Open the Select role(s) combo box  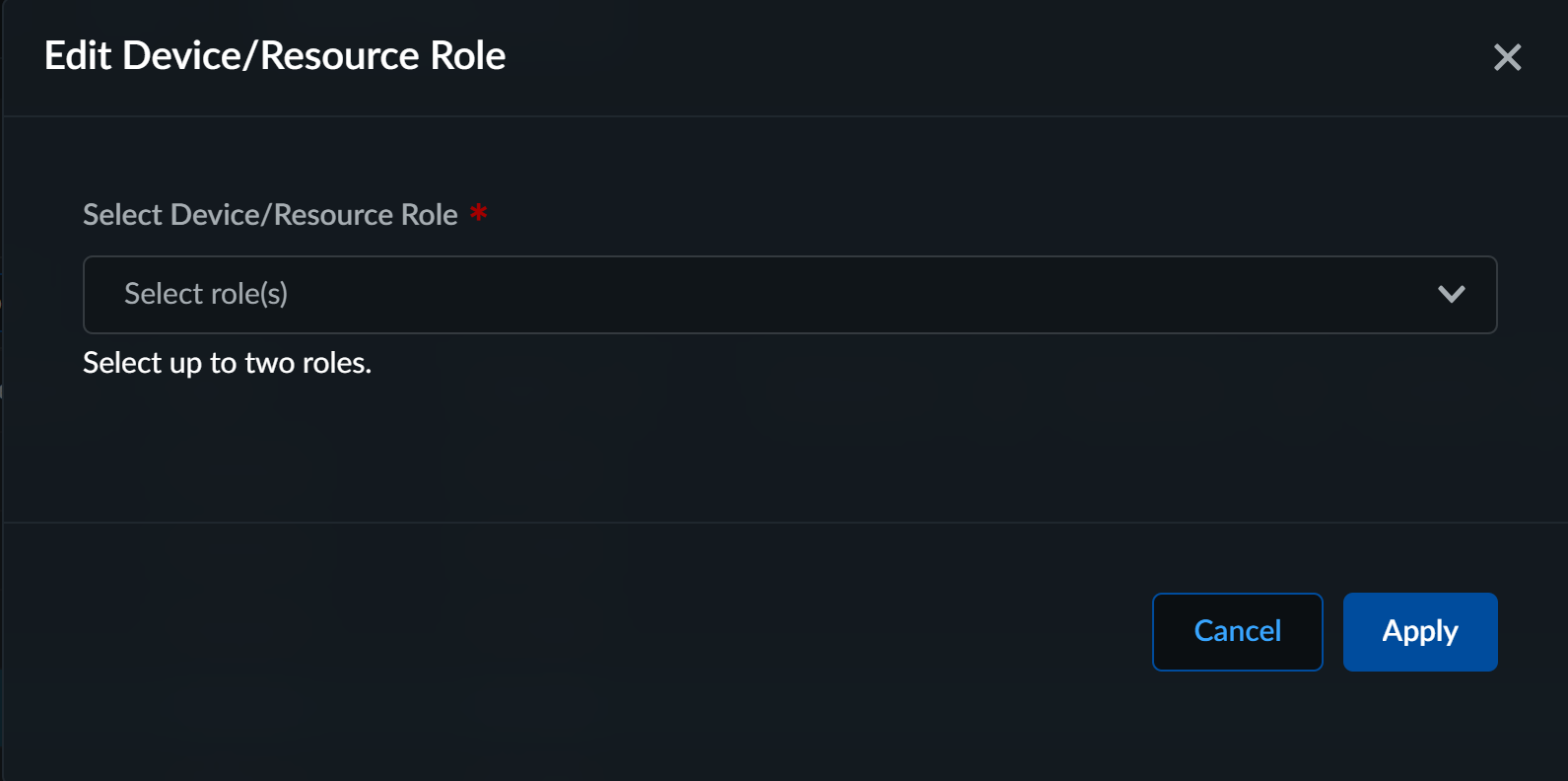[788, 294]
